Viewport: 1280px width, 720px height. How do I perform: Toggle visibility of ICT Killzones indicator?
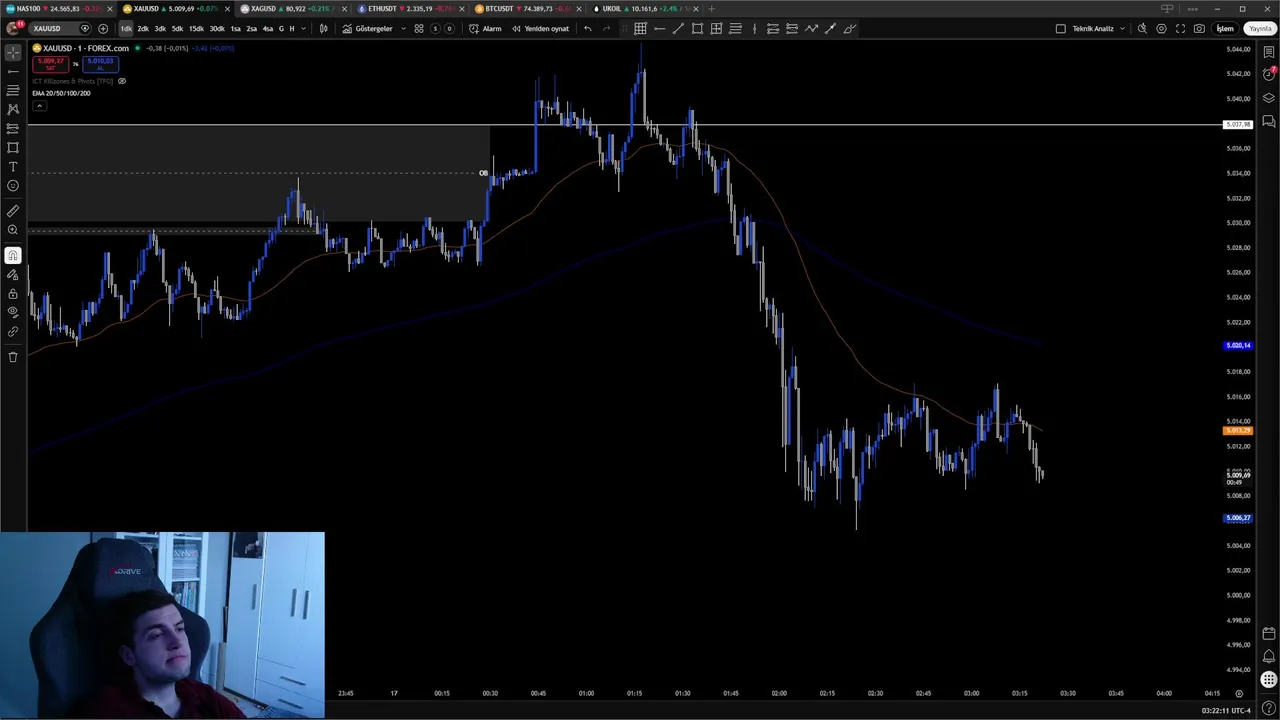click(122, 81)
